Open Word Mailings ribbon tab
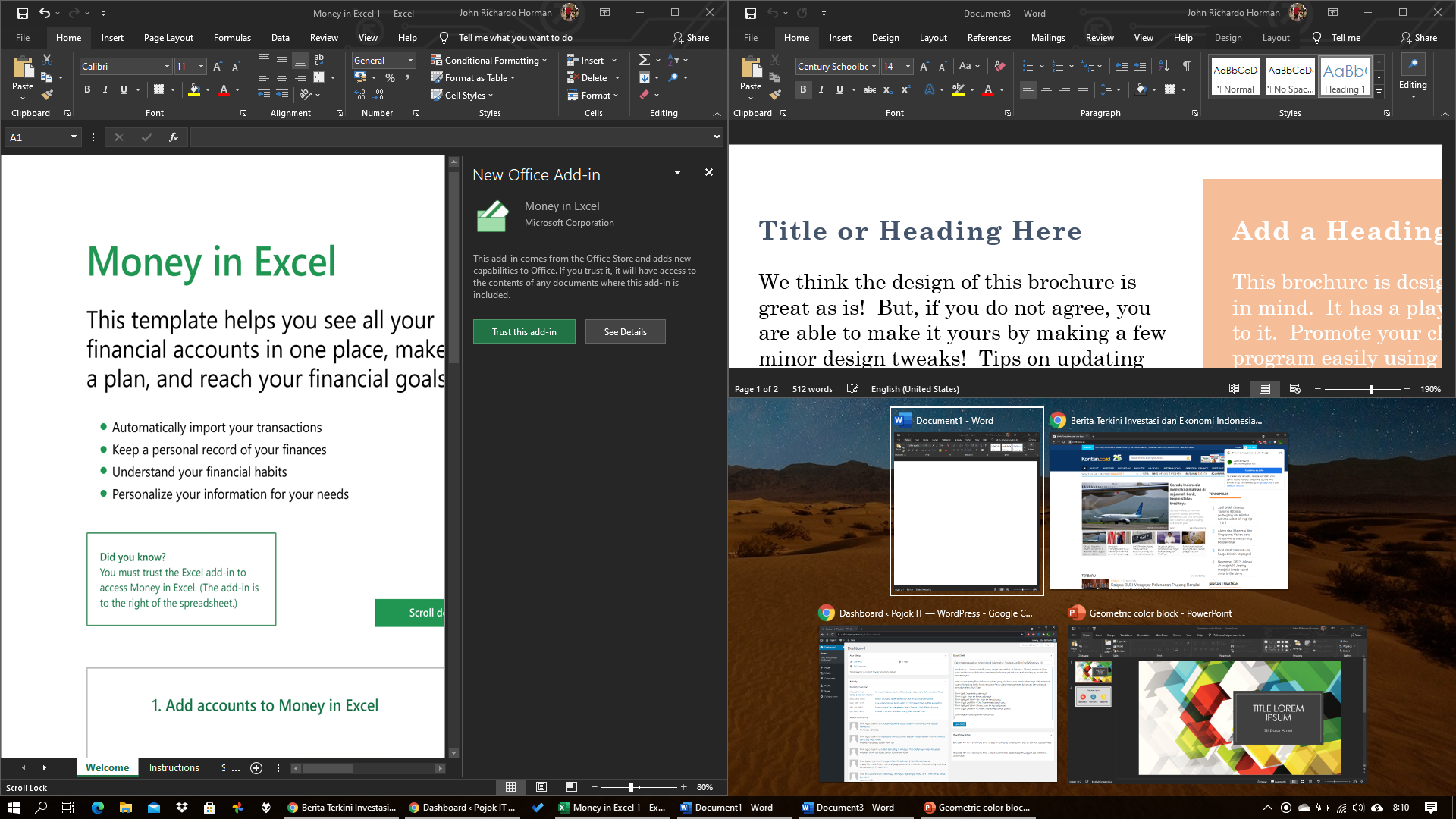Screen dimensions: 1456x819 1048,38
